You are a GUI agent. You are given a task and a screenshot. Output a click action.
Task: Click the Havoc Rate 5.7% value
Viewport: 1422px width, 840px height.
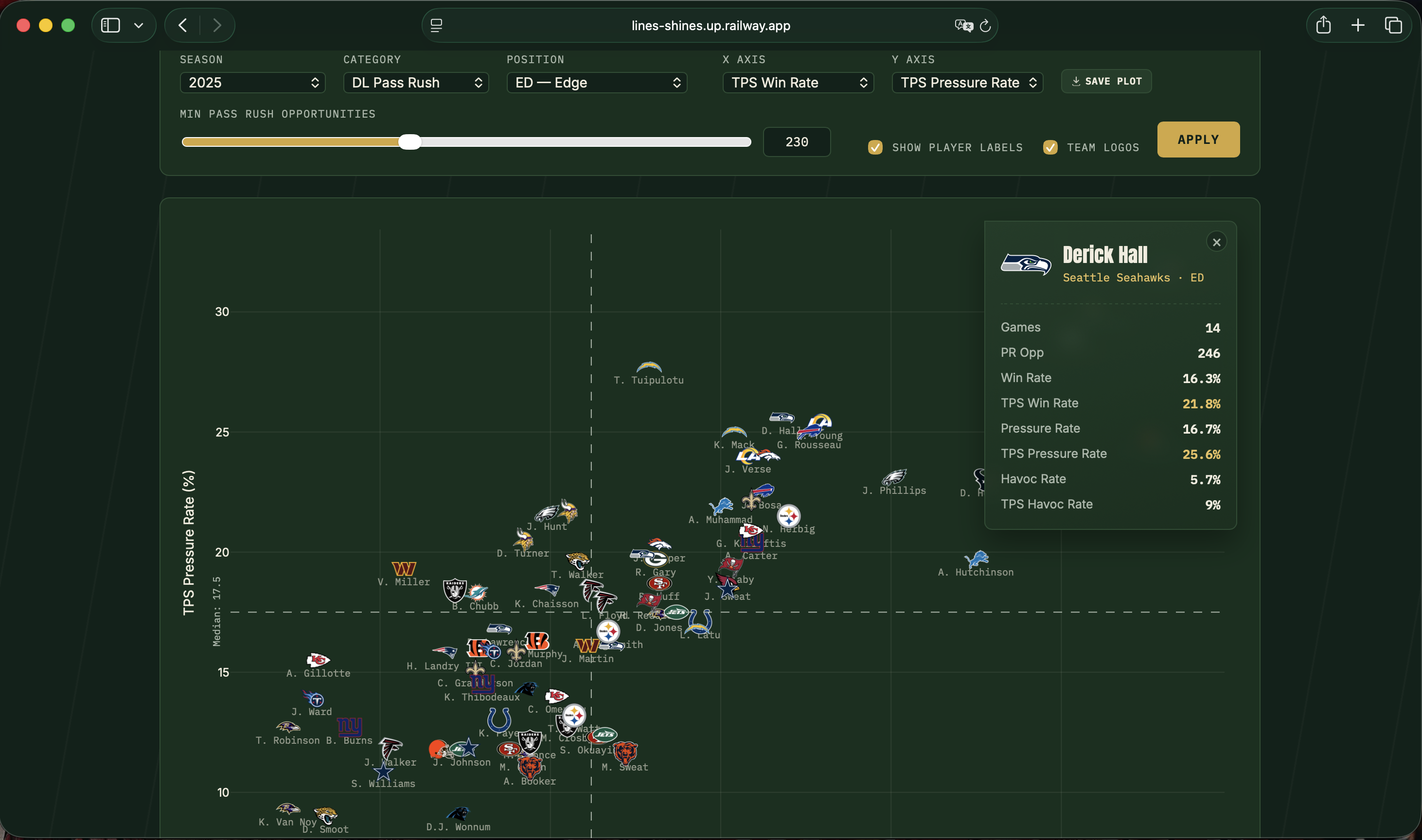[1205, 479]
